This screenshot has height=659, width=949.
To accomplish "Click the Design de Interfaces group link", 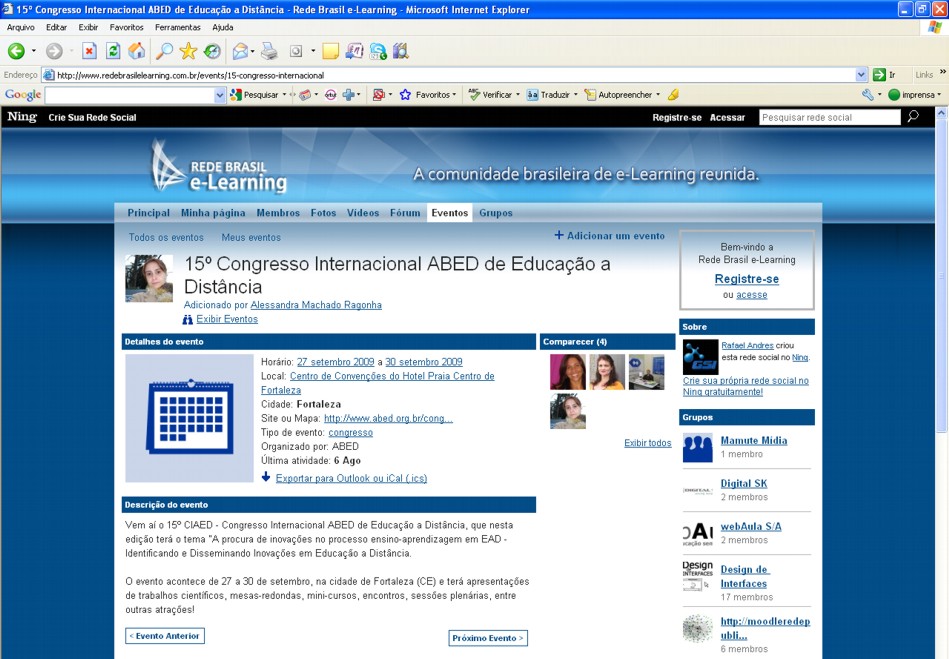I will (744, 577).
